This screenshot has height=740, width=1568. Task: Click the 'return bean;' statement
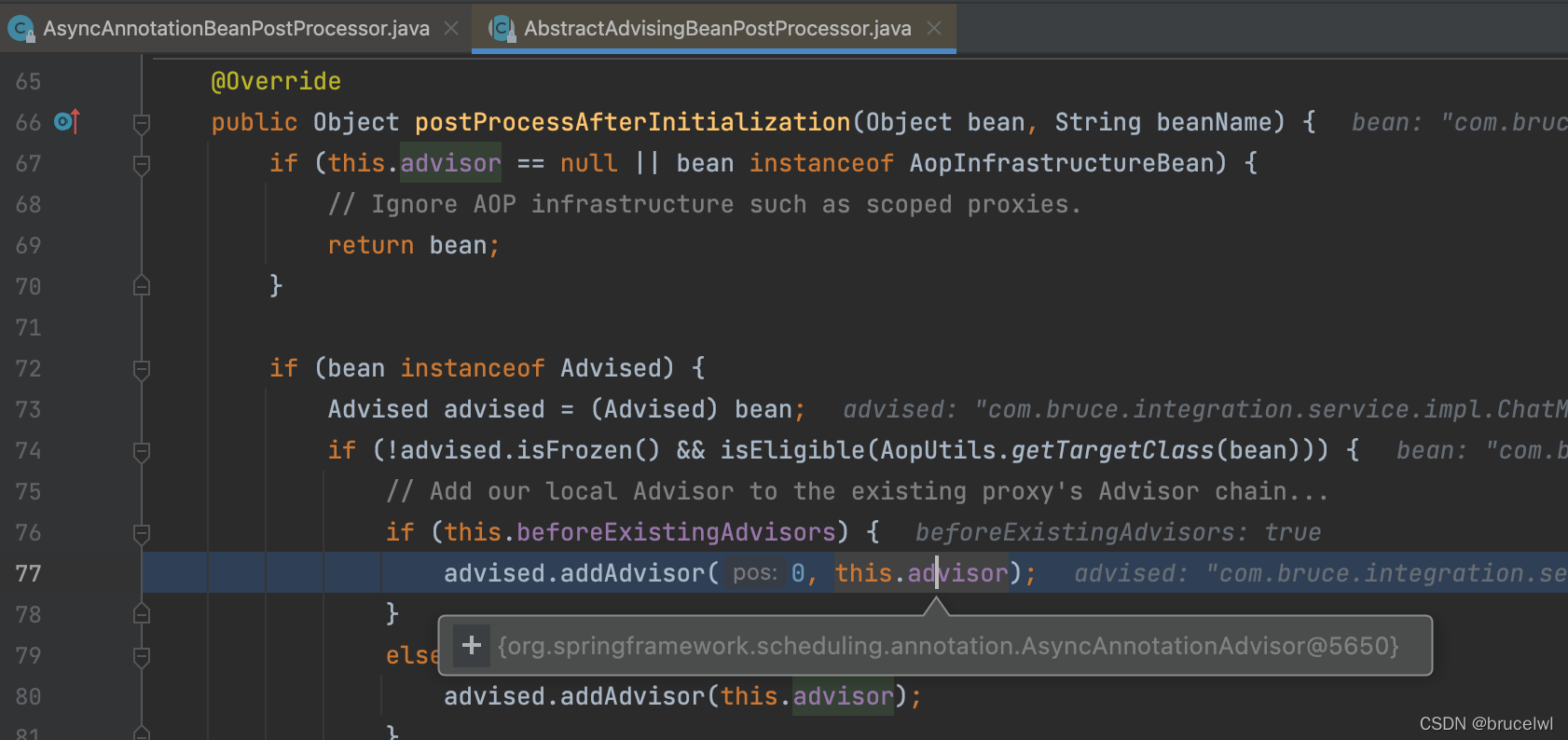[x=414, y=245]
